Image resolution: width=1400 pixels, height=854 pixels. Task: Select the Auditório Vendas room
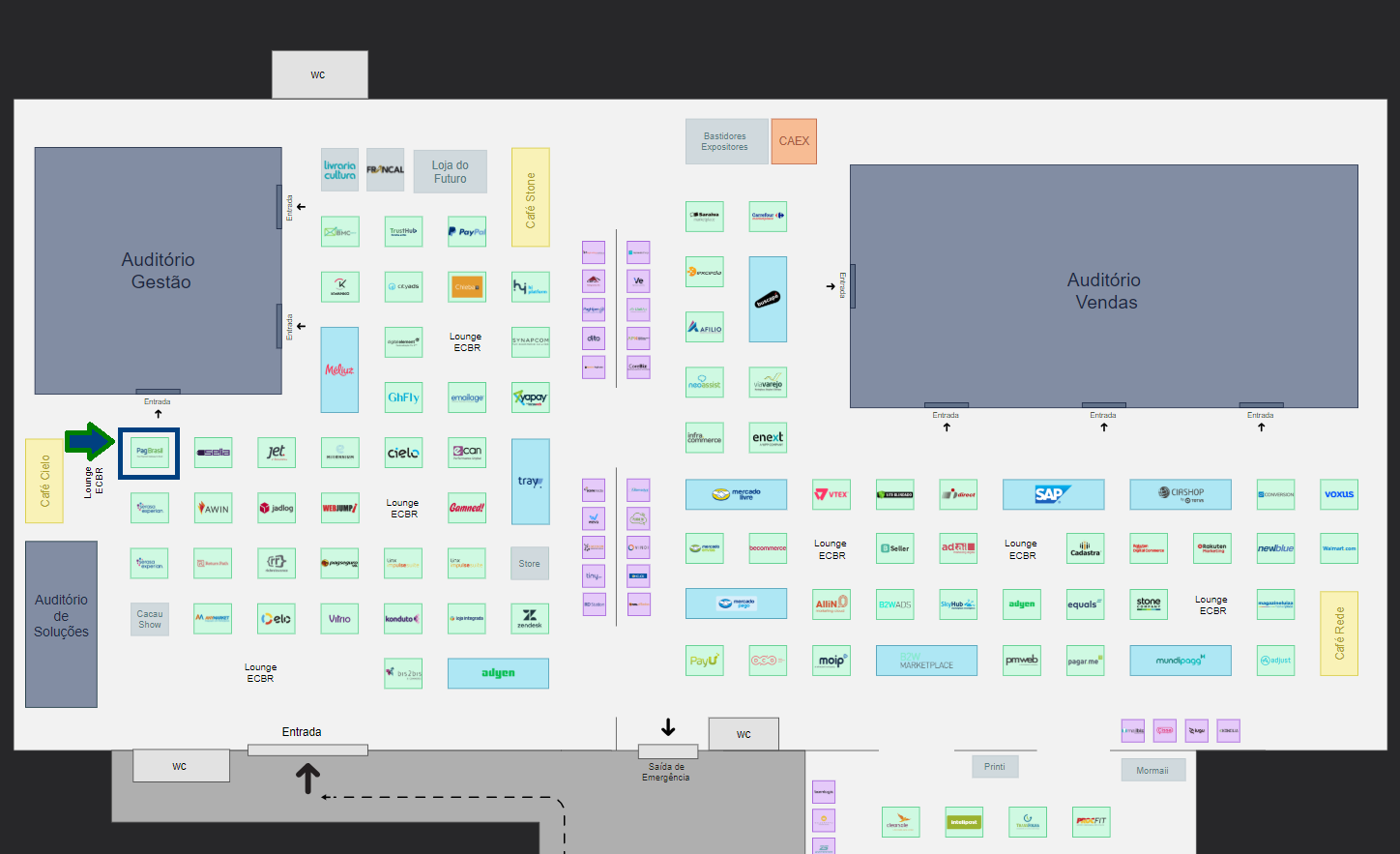pyautogui.click(x=1104, y=286)
